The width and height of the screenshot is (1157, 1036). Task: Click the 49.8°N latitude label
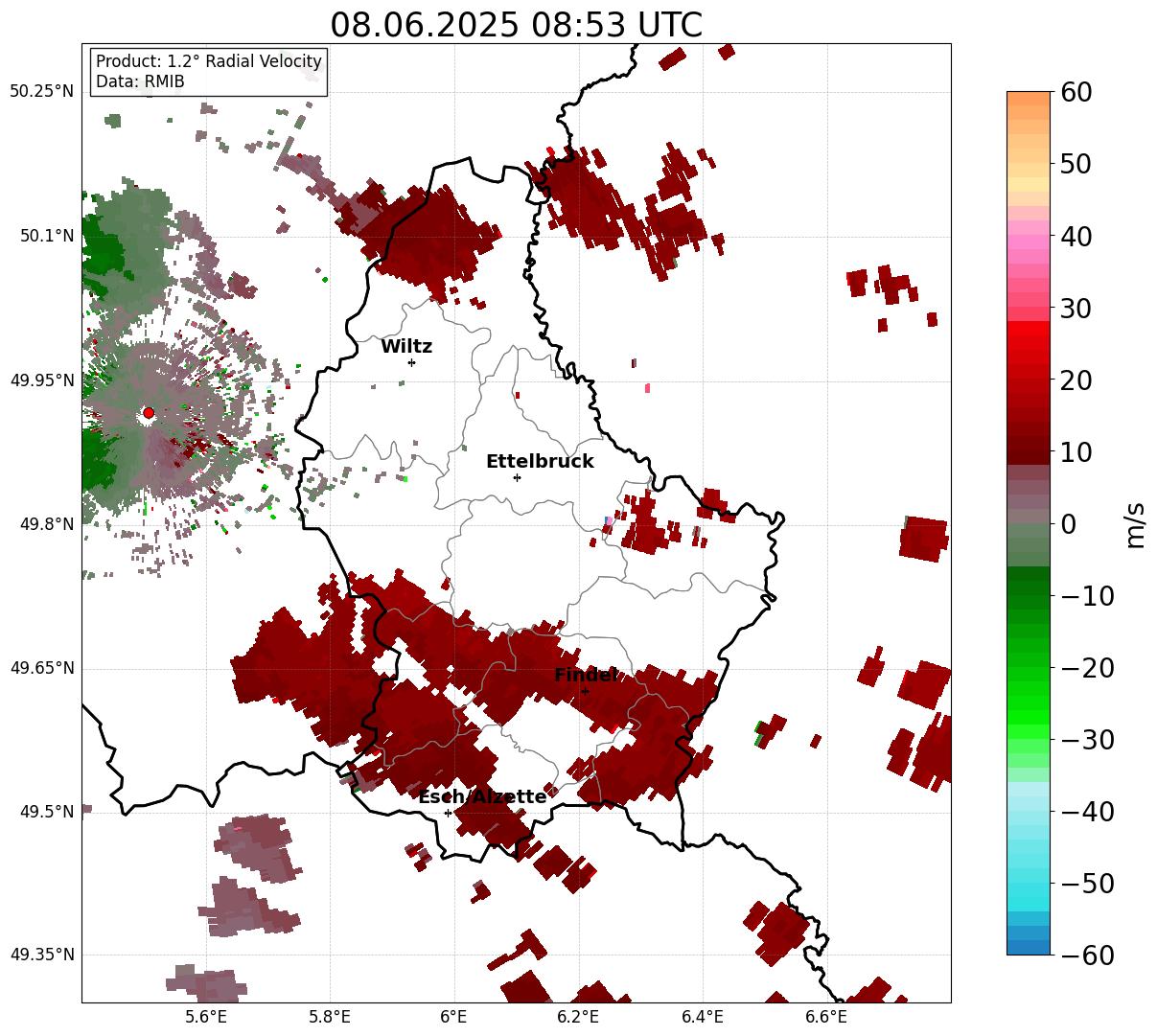click(46, 524)
